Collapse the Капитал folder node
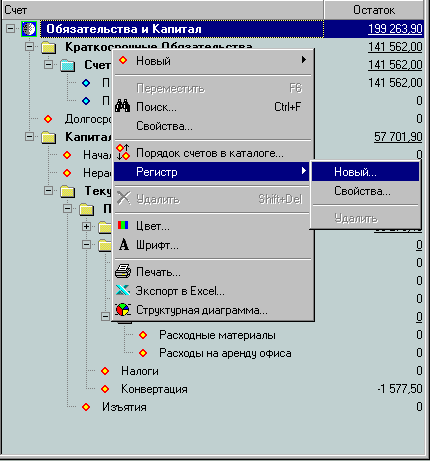 pyautogui.click(x=29, y=136)
